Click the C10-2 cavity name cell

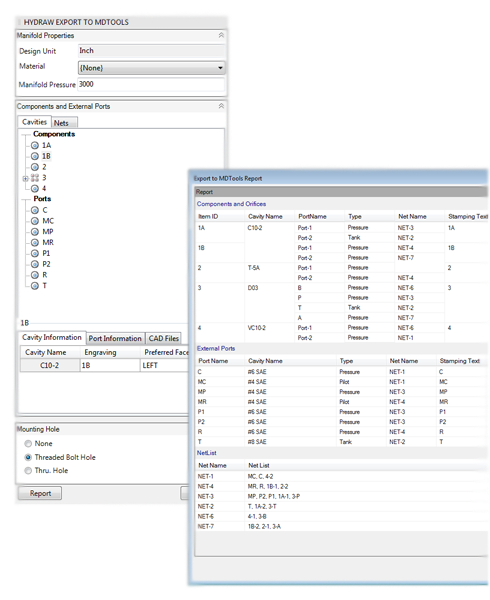(x=50, y=365)
